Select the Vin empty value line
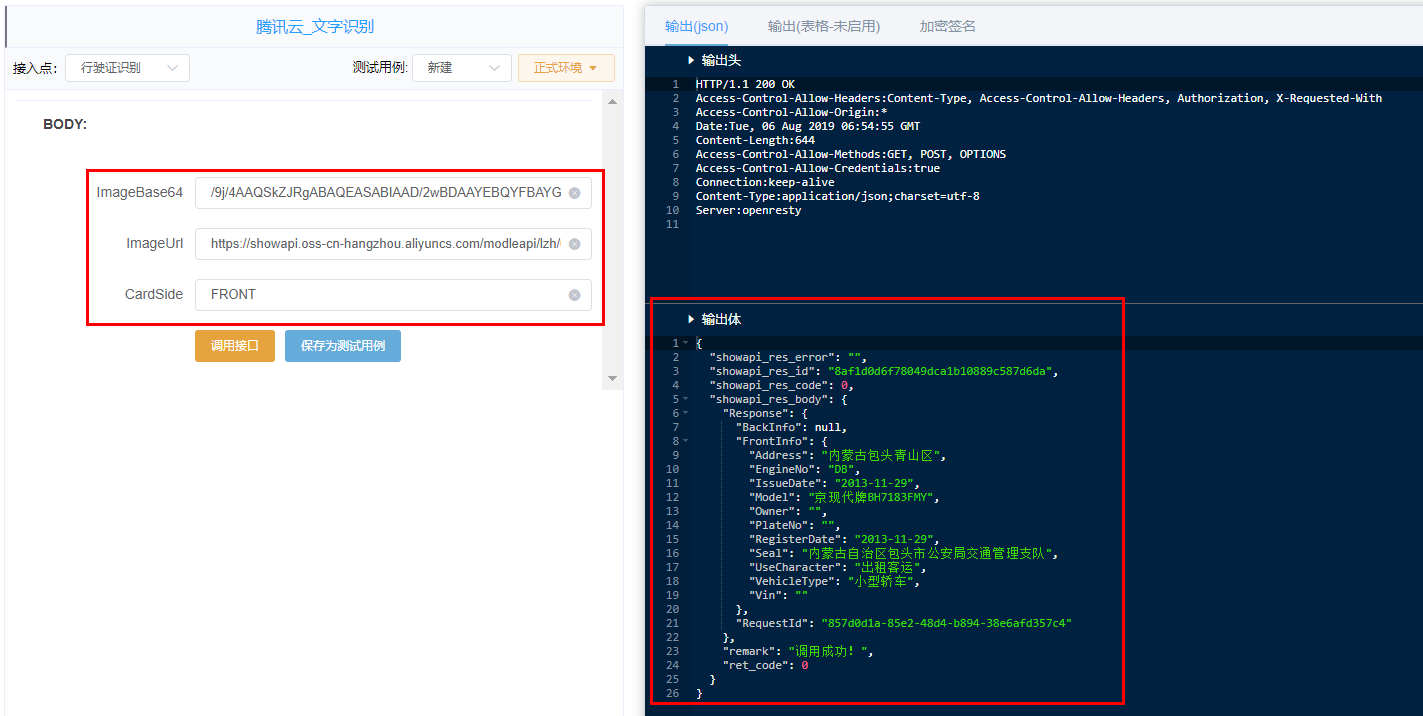This screenshot has width=1423, height=716. [x=779, y=595]
